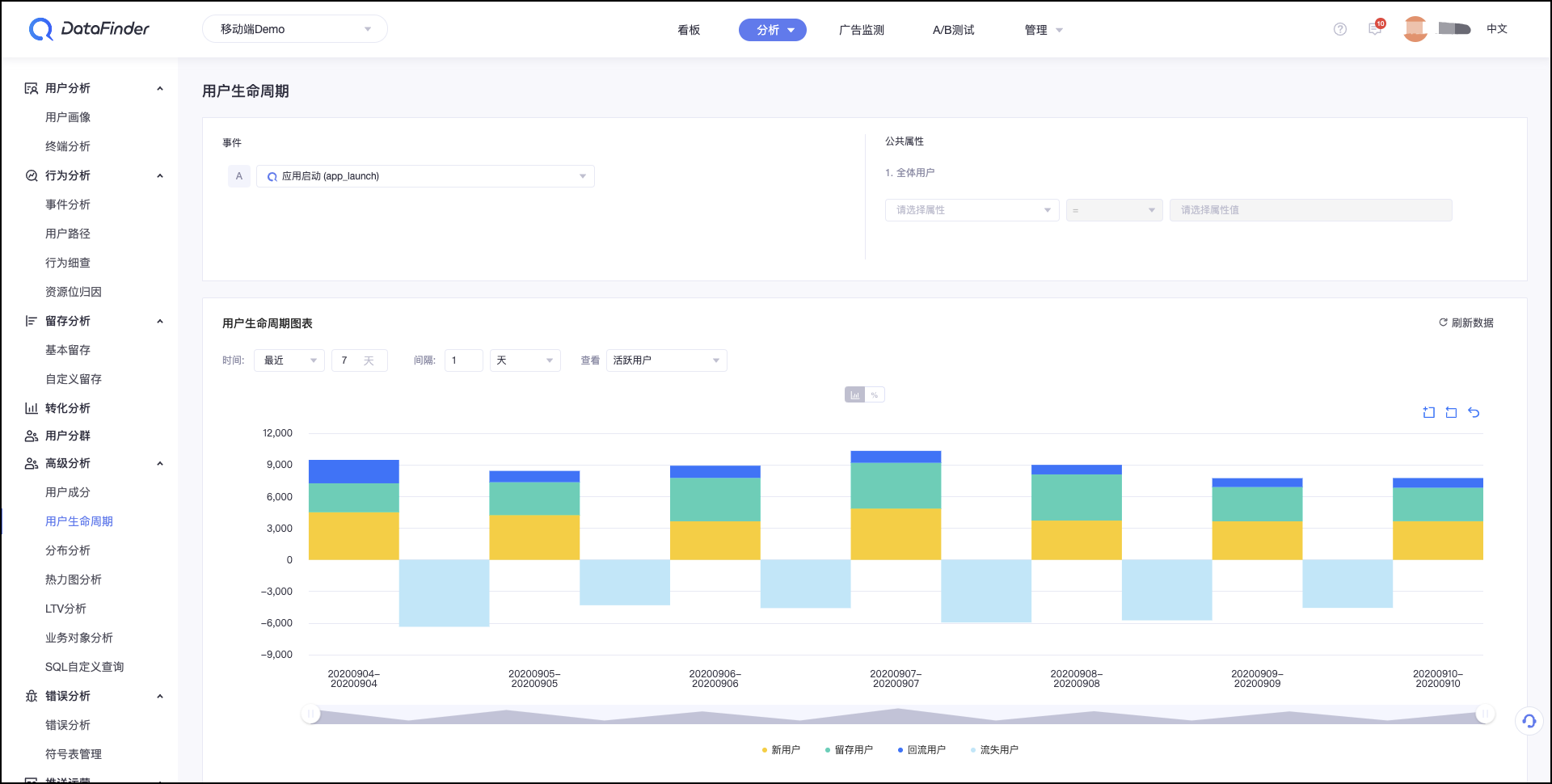Open LTV分析 in sidebar
The width and height of the screenshot is (1552, 784).
pos(65,609)
